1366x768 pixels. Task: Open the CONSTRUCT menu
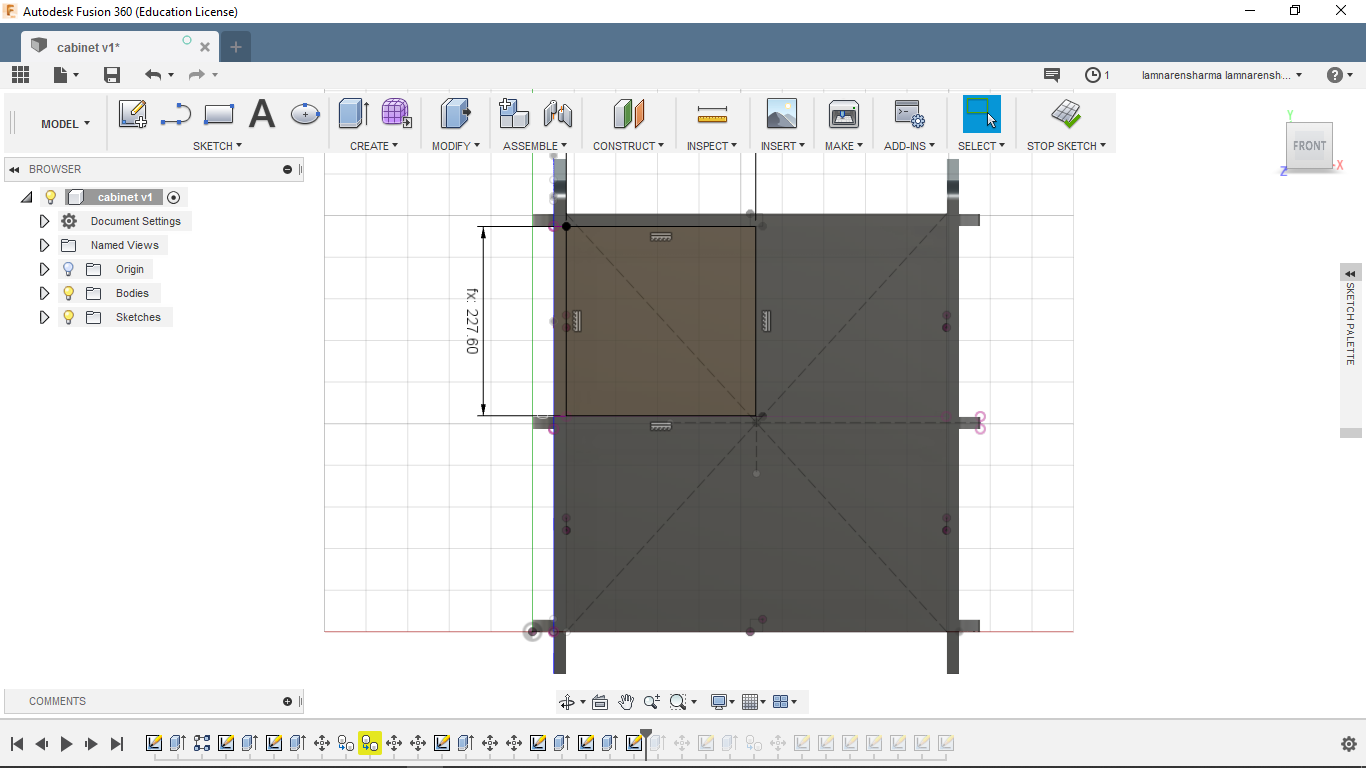click(628, 146)
